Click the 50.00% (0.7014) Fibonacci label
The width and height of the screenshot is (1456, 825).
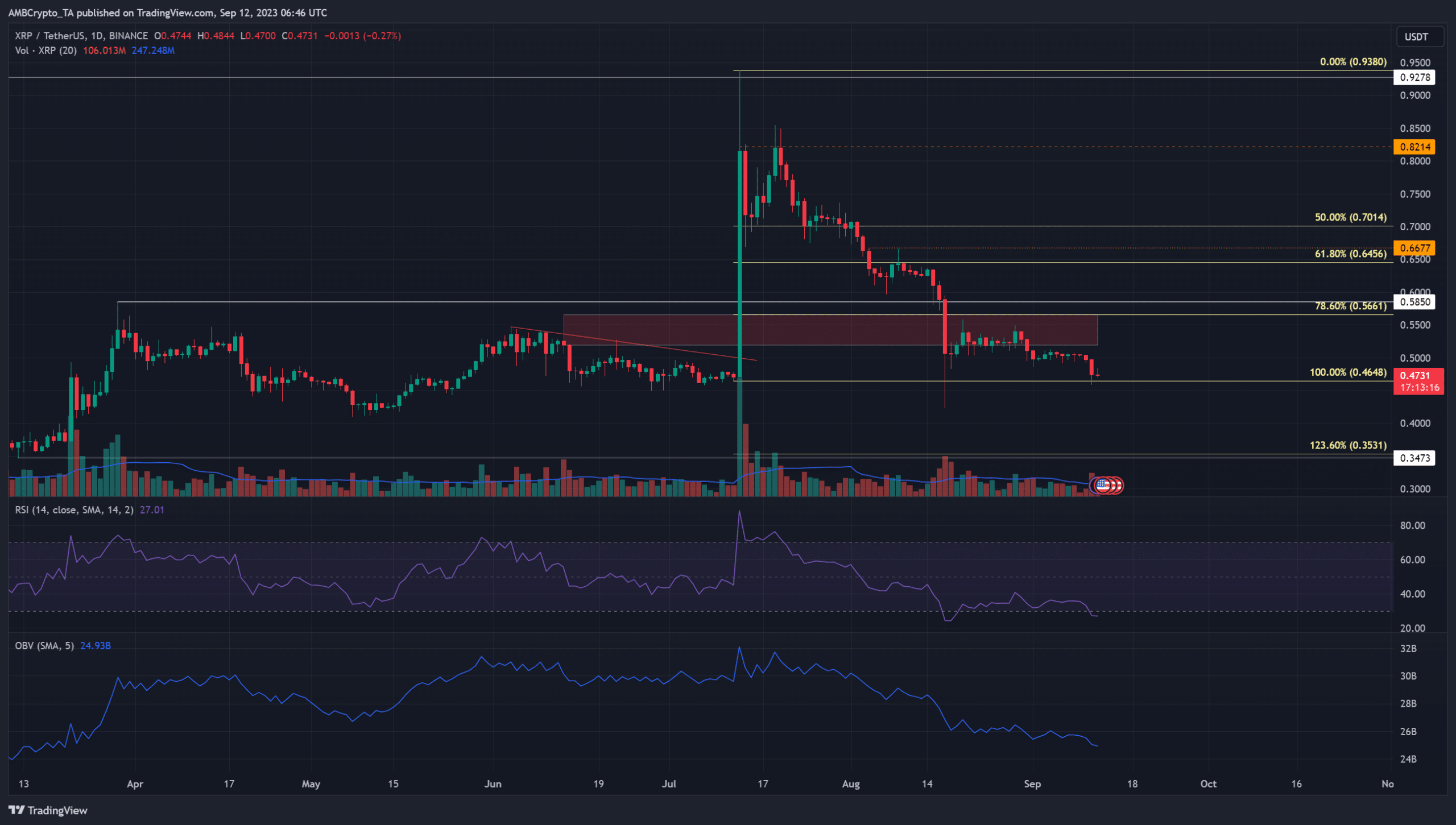tap(1351, 217)
